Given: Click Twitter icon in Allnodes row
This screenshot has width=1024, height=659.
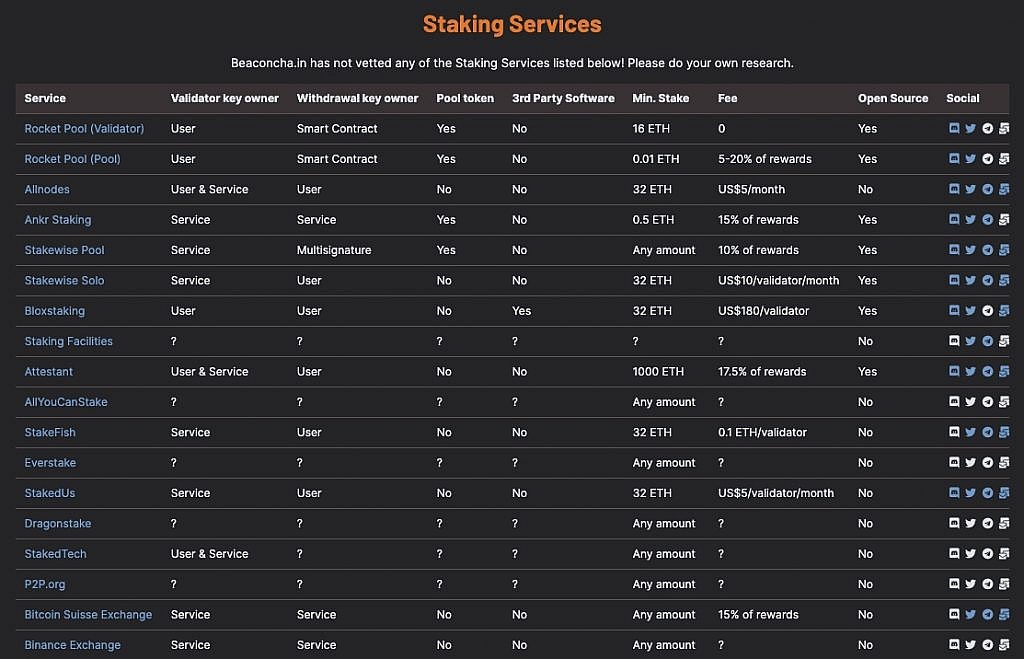Looking at the screenshot, I should (x=970, y=190).
